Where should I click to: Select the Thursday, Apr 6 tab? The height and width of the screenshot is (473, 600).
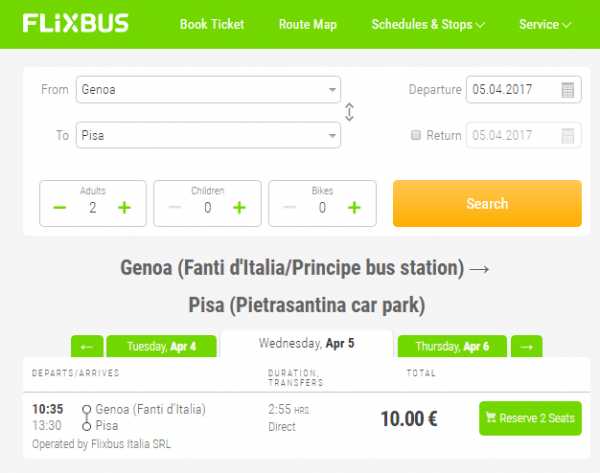click(x=452, y=346)
